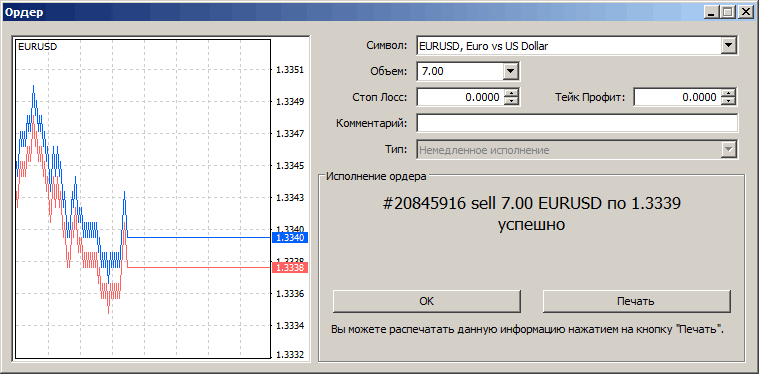Minimize the Ордер window
Viewport: 759px width, 374px height.
[x=712, y=13]
